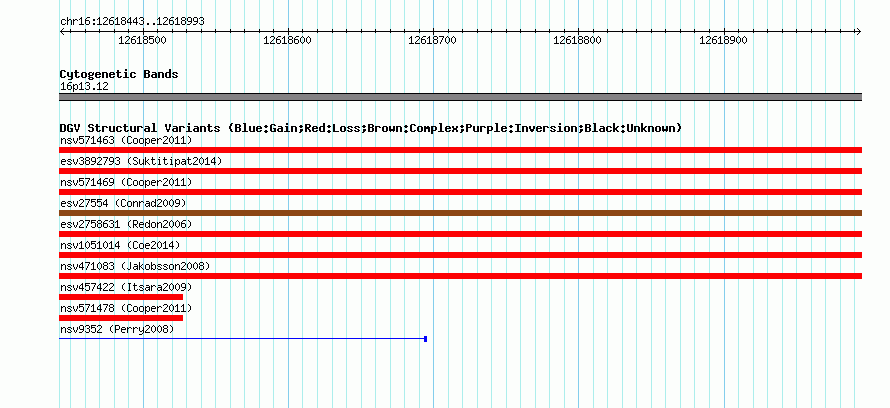This screenshot has height=408, width=890.
Task: Click the short red bar under nsv457422
Action: [x=121, y=297]
